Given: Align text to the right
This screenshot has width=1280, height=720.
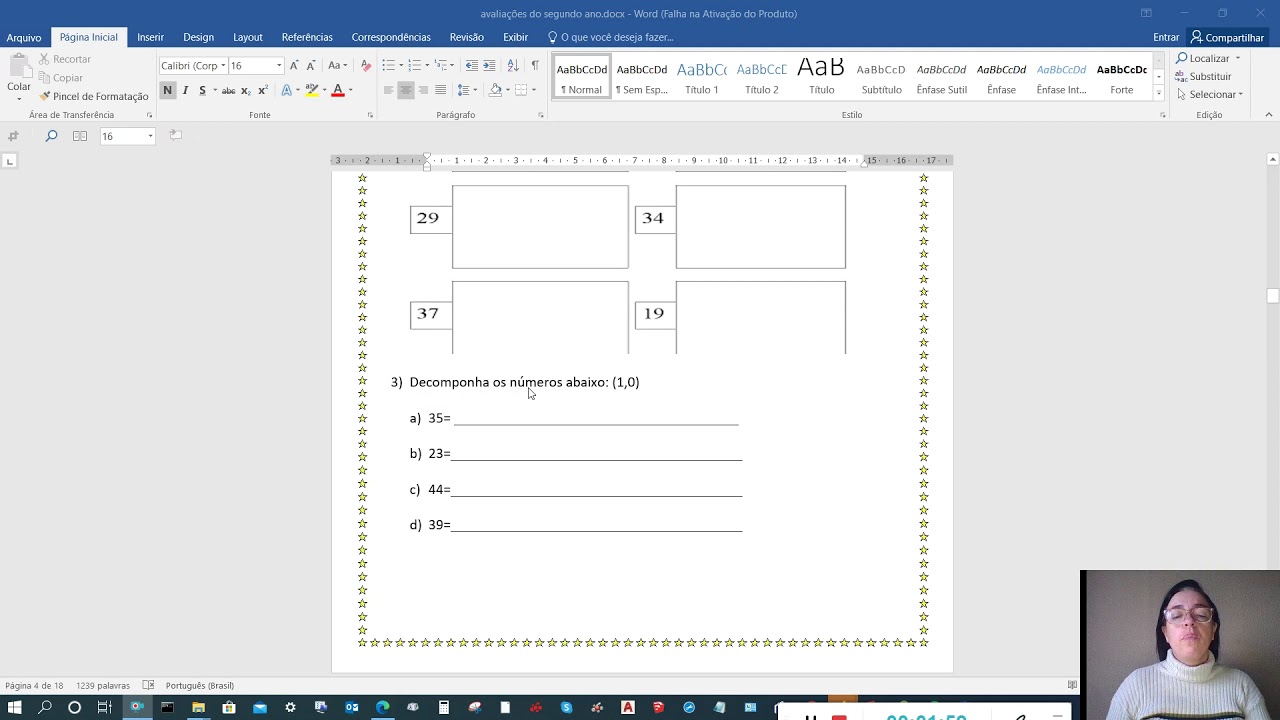Looking at the screenshot, I should pyautogui.click(x=423, y=90).
